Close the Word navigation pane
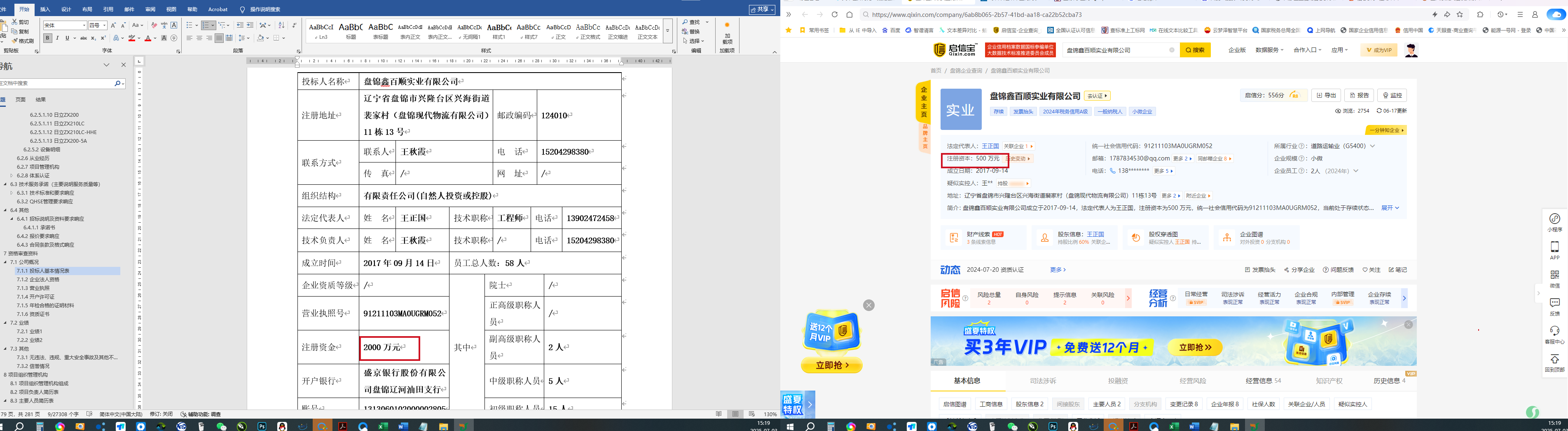The image size is (1568, 431). click(124, 65)
